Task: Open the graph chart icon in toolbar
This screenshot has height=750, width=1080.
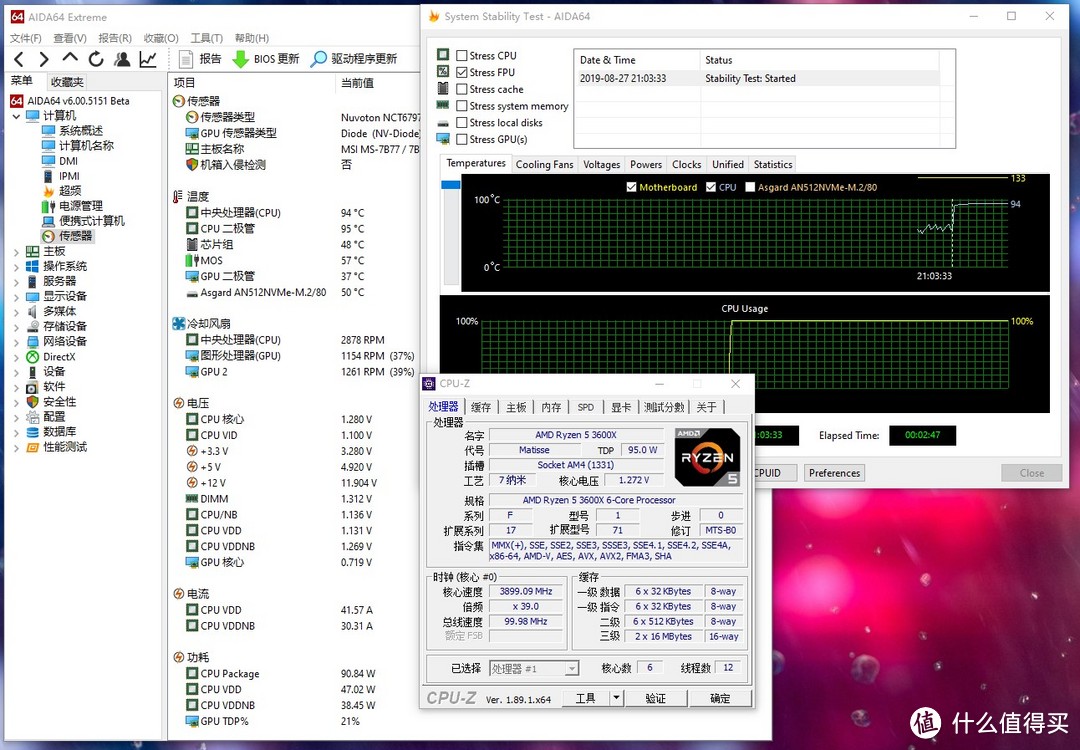Action: 148,59
